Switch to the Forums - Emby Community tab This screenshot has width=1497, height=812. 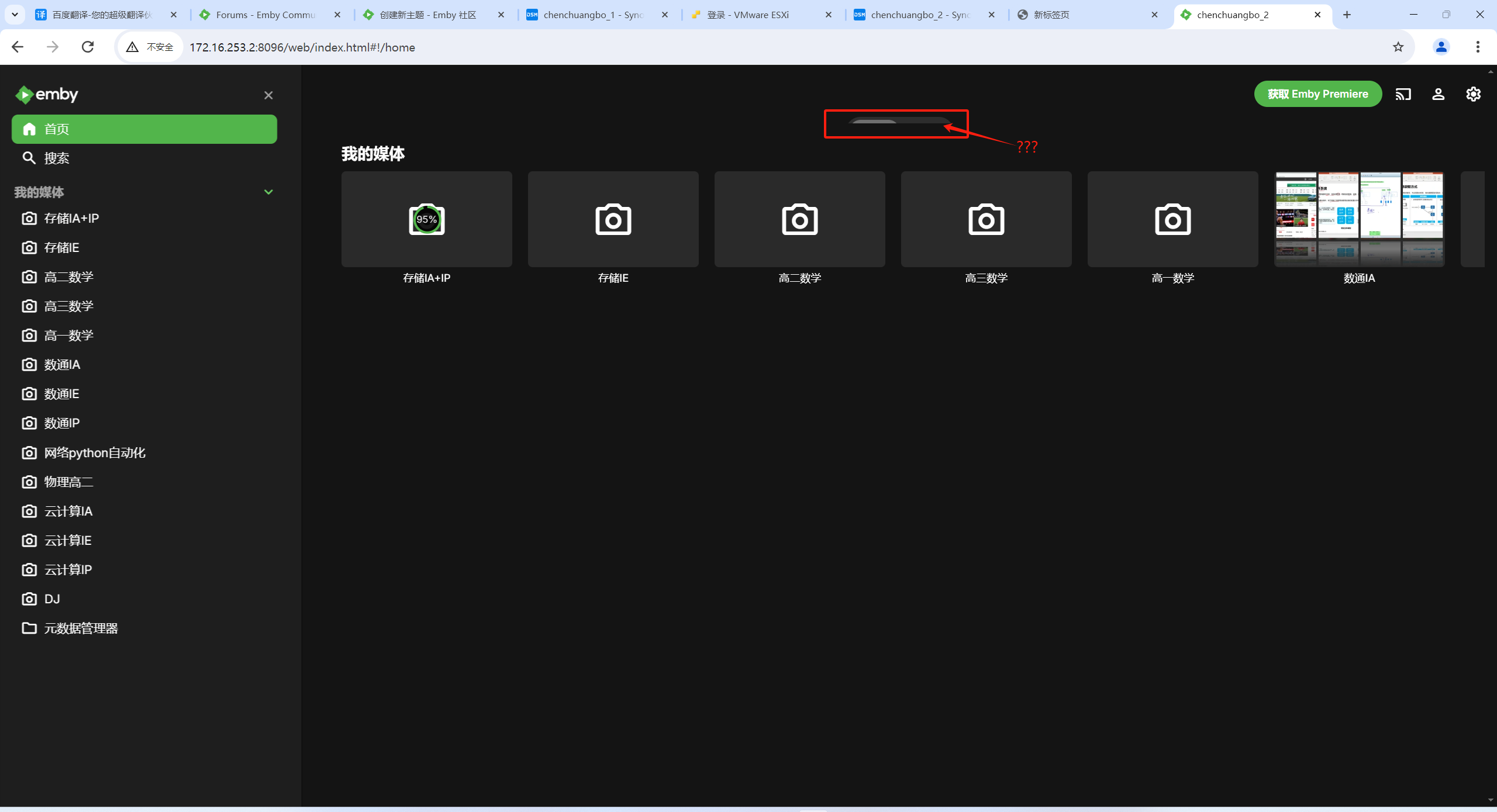pyautogui.click(x=265, y=15)
